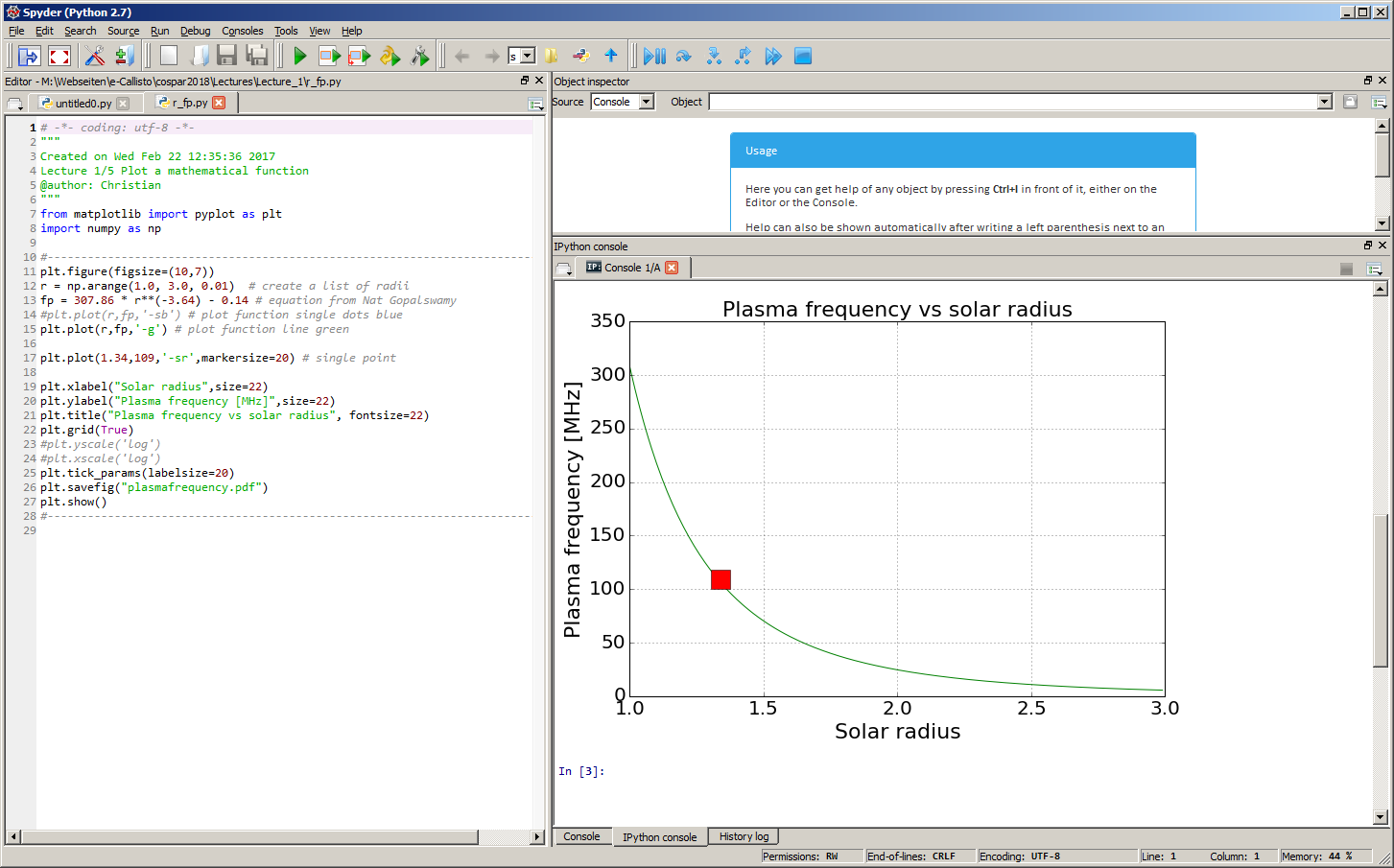Open the File menu
This screenshot has width=1394, height=868.
click(16, 31)
